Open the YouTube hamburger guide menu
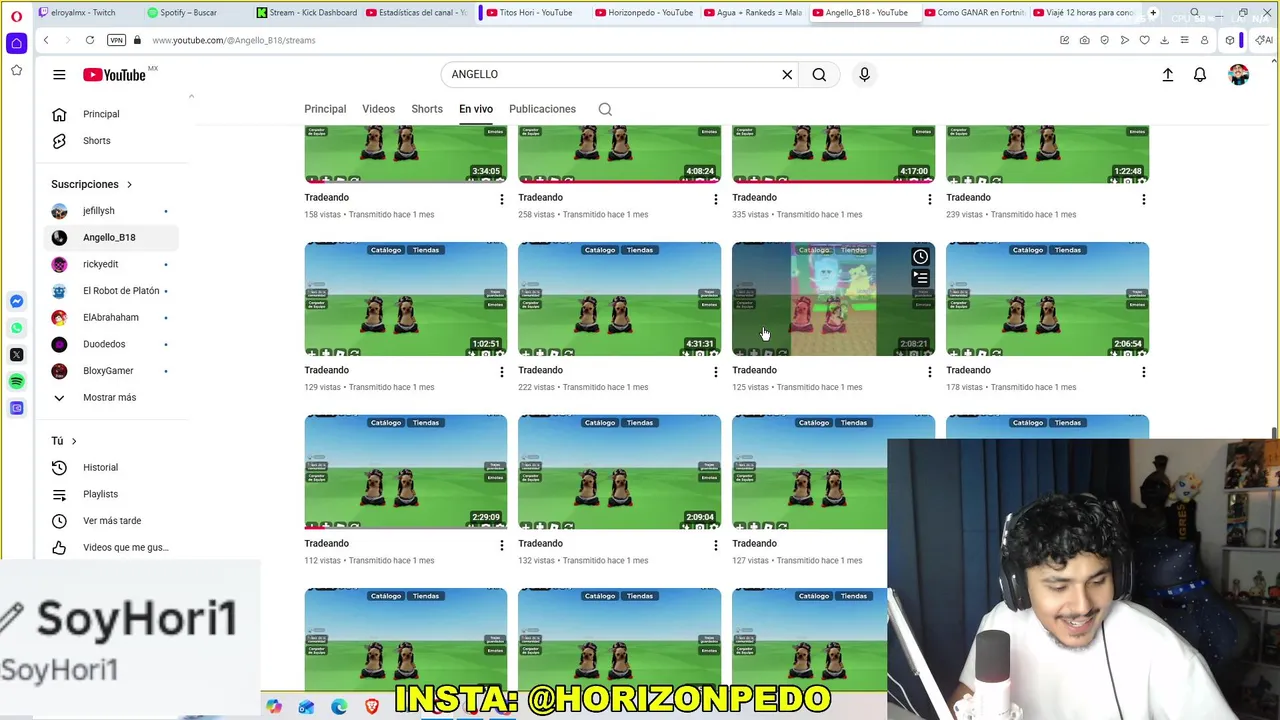This screenshot has height=720, width=1280. tap(59, 75)
